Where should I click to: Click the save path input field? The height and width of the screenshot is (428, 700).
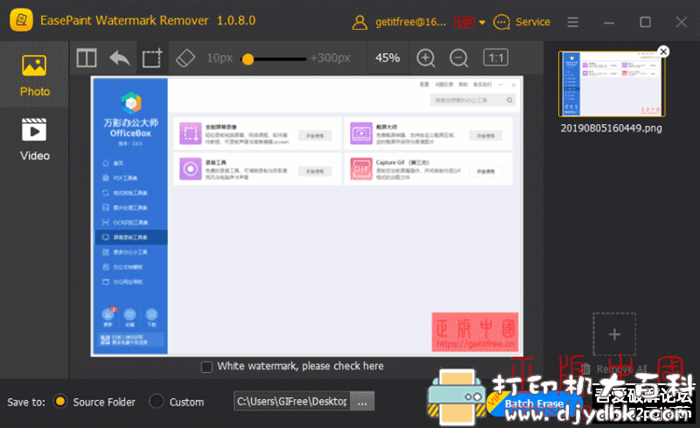click(x=292, y=401)
